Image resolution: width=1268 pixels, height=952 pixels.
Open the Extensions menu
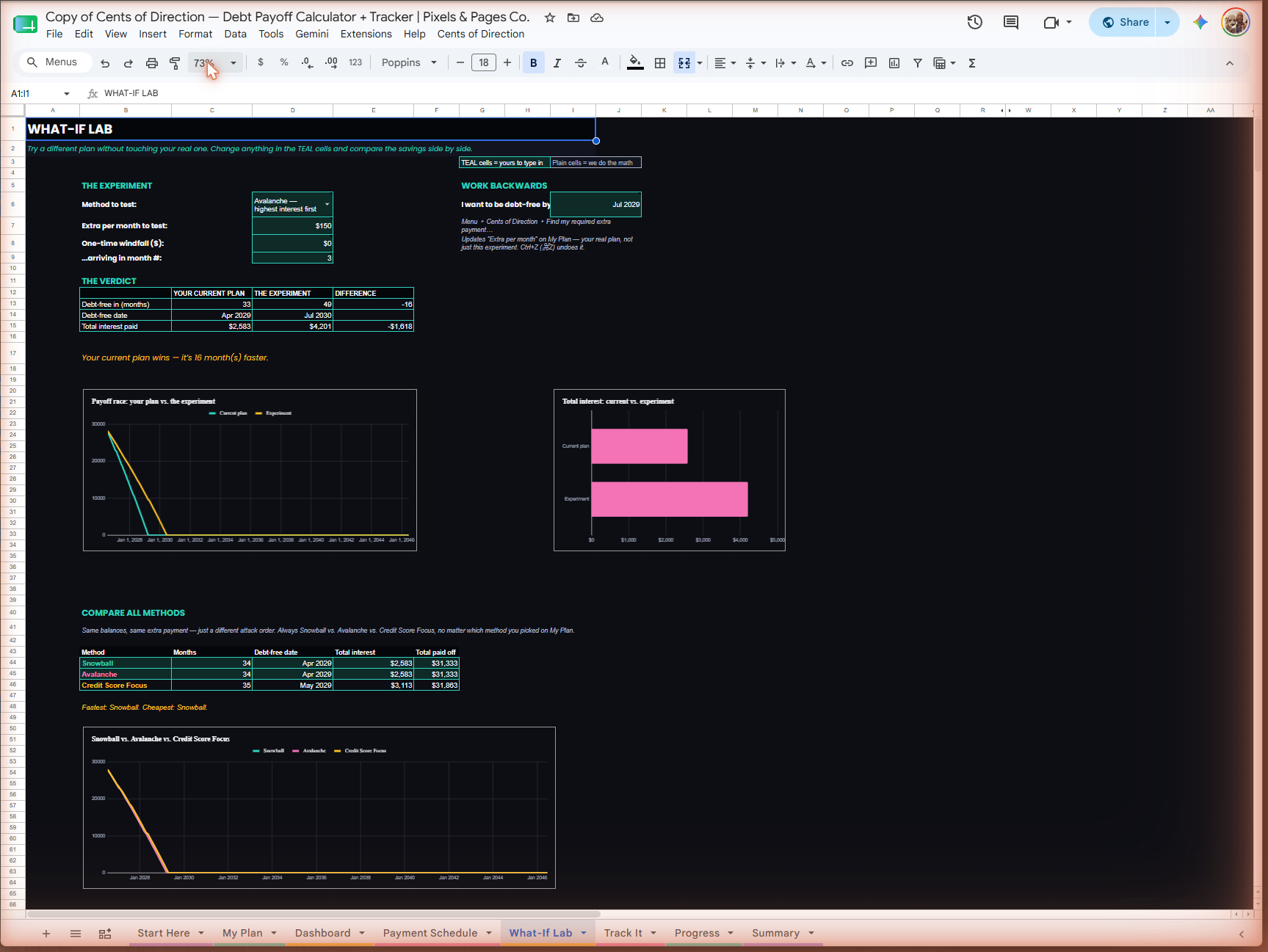(x=366, y=34)
